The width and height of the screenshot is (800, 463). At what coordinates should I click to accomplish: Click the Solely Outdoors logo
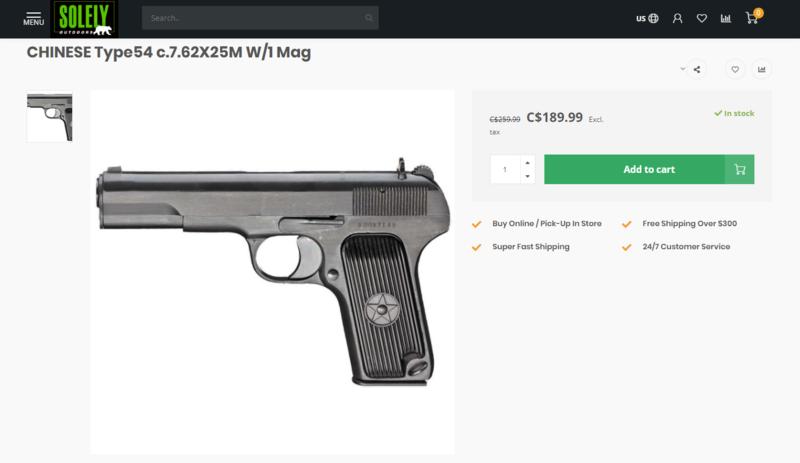(x=87, y=18)
